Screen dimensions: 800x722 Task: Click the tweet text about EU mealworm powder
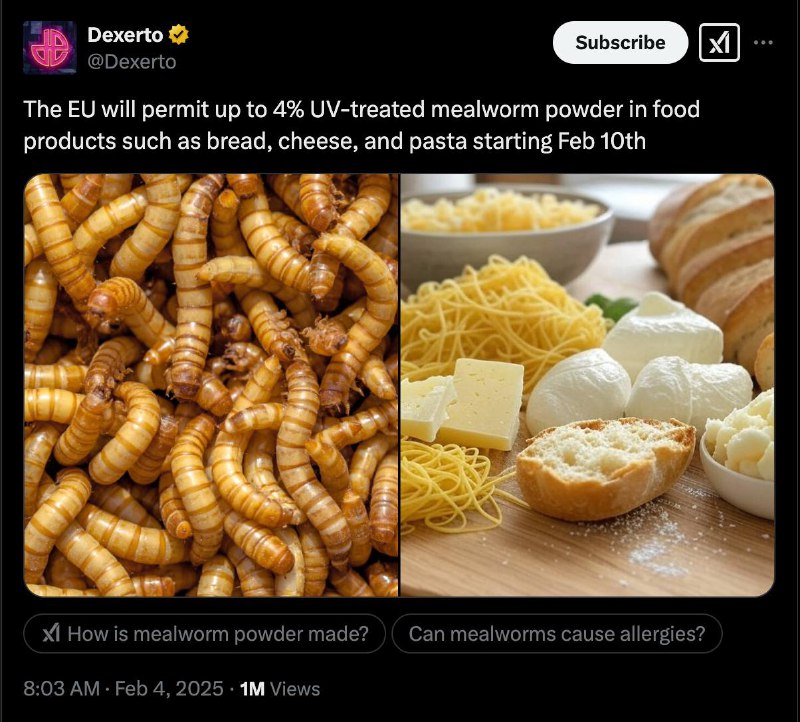[362, 125]
